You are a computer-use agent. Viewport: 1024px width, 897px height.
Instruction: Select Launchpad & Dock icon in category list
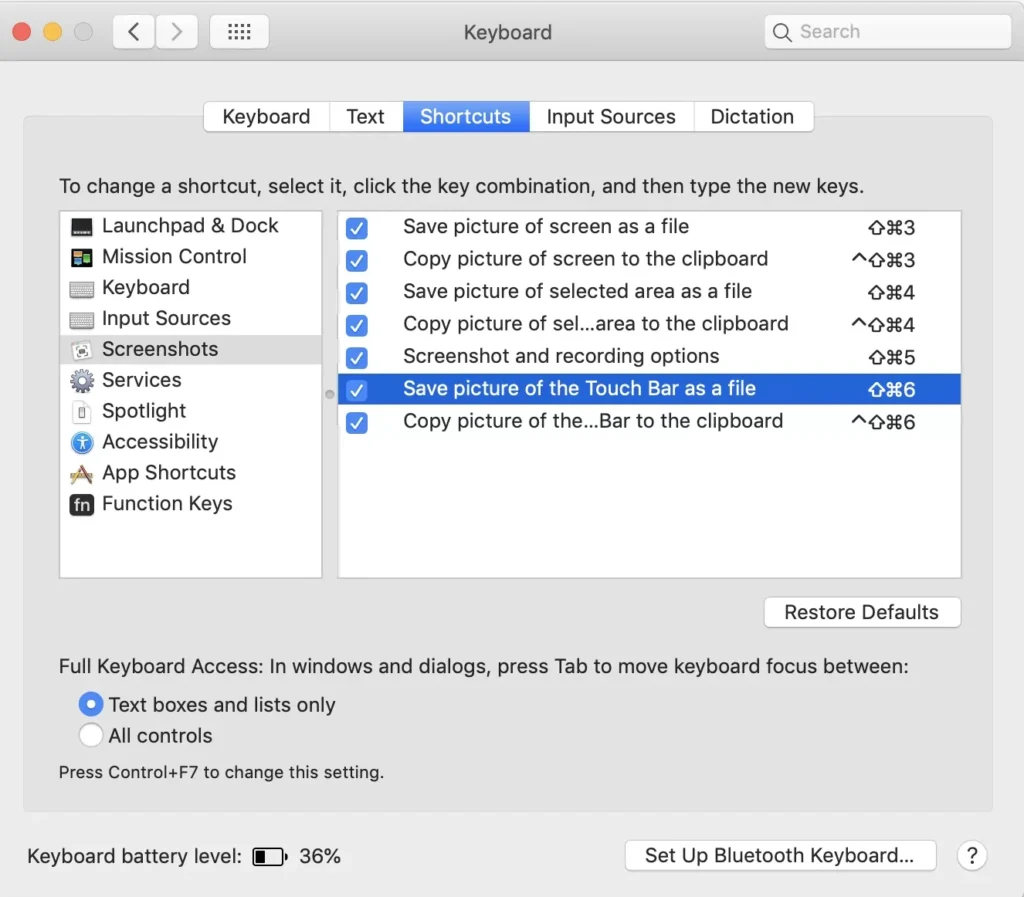[82, 227]
